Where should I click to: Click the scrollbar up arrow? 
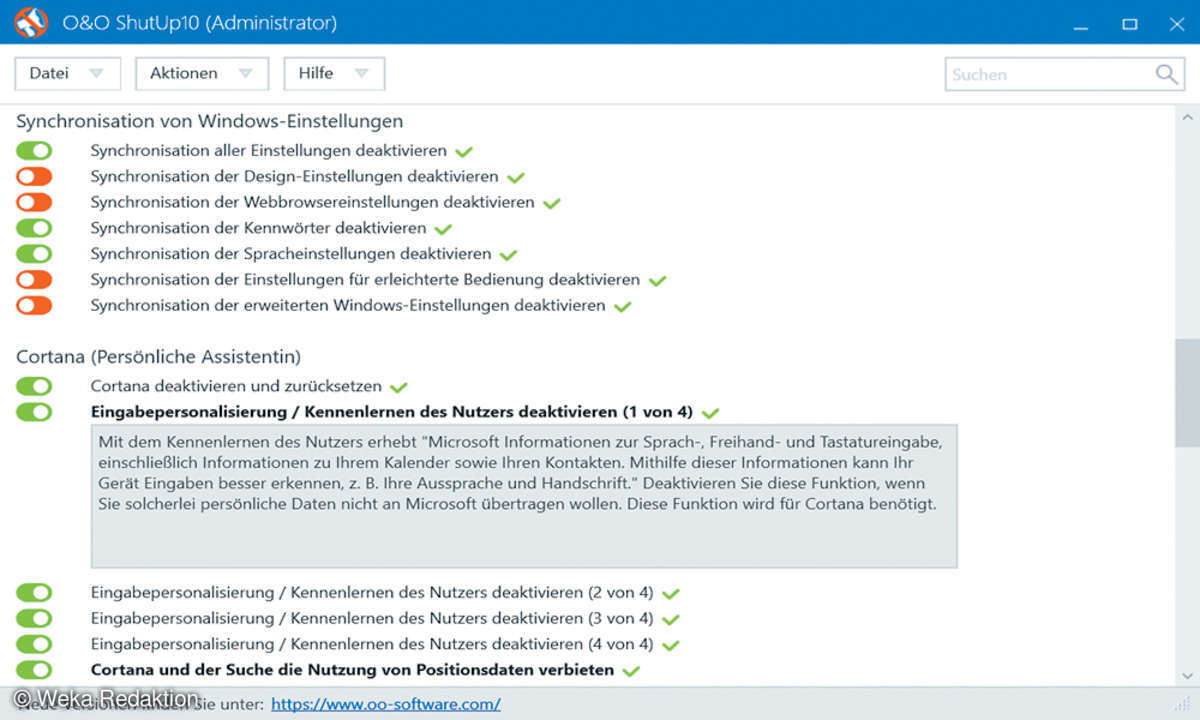(1187, 115)
